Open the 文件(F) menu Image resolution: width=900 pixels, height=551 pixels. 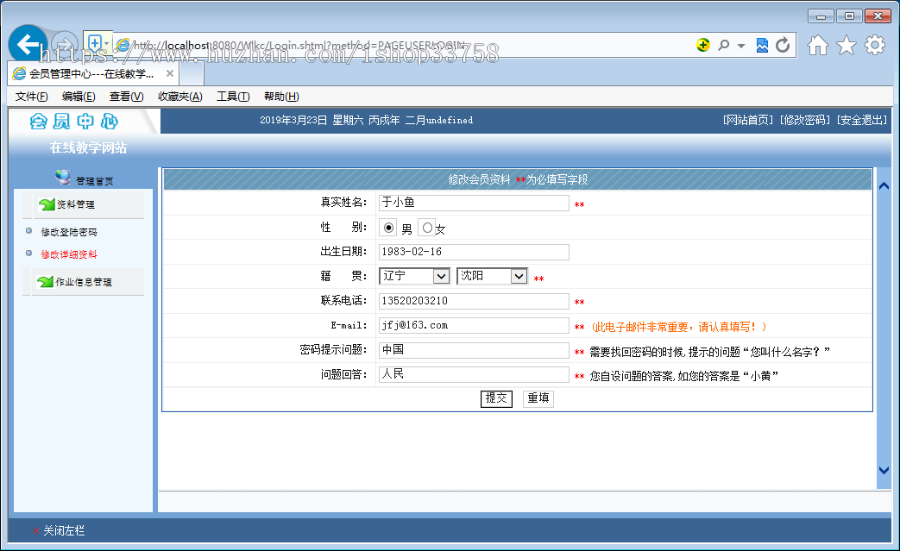pyautogui.click(x=32, y=96)
